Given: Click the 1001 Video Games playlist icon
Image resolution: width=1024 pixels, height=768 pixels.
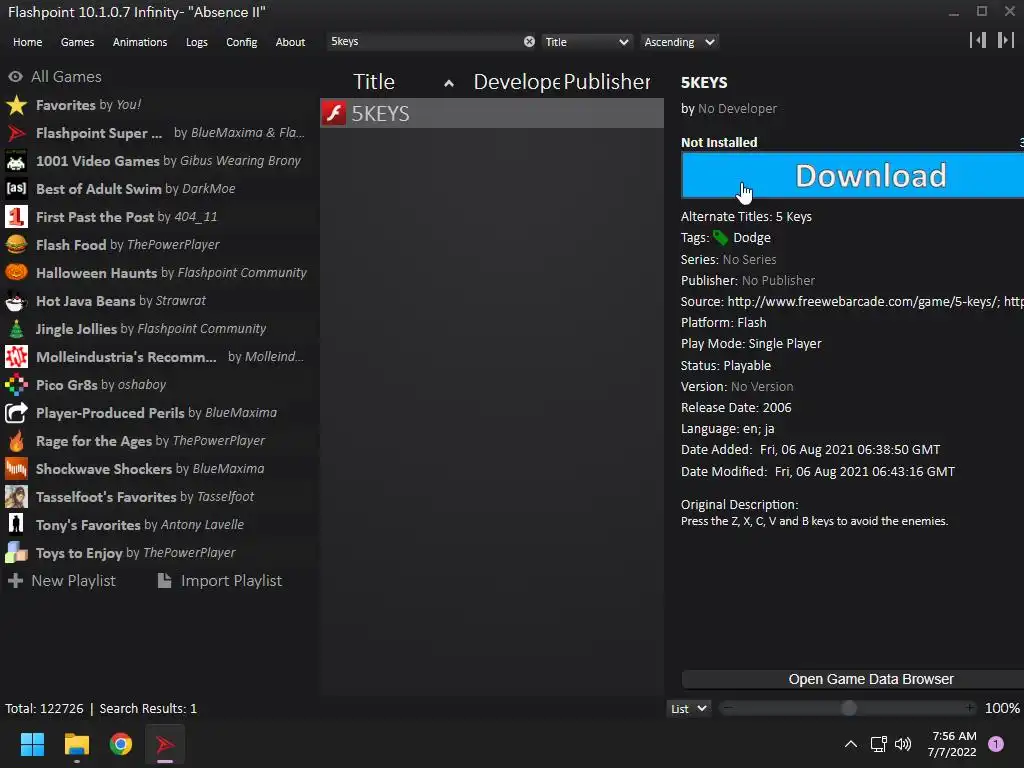Looking at the screenshot, I should click(x=16, y=161).
